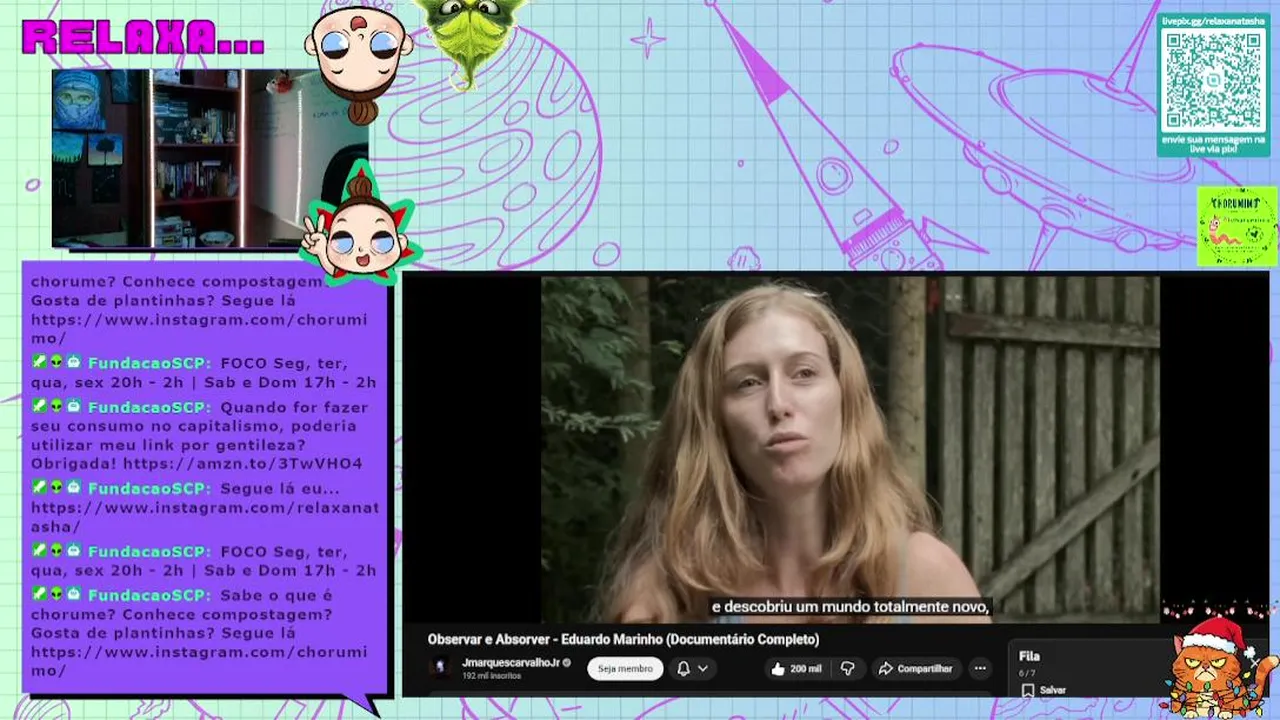Click the livepix.gg/relaxanatasha text
This screenshot has height=720, width=1280.
pos(1214,20)
